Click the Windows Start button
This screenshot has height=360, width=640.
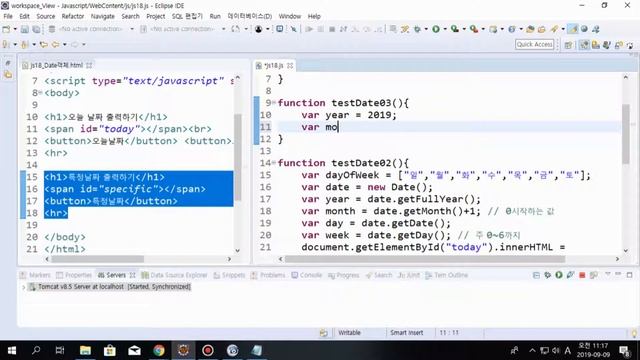(12, 350)
